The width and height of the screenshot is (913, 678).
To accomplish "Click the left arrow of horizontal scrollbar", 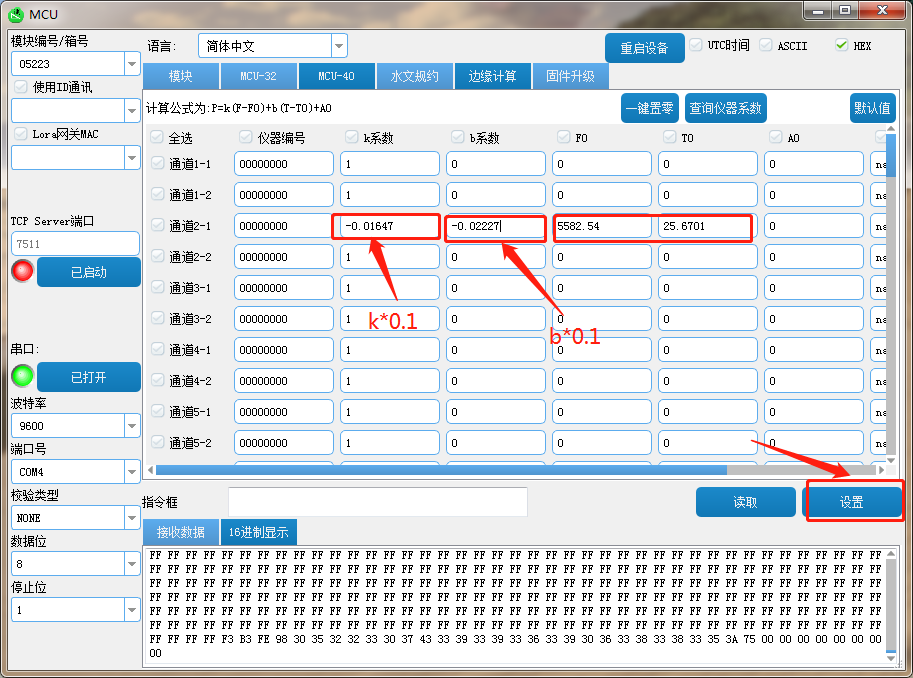I will 151,469.
